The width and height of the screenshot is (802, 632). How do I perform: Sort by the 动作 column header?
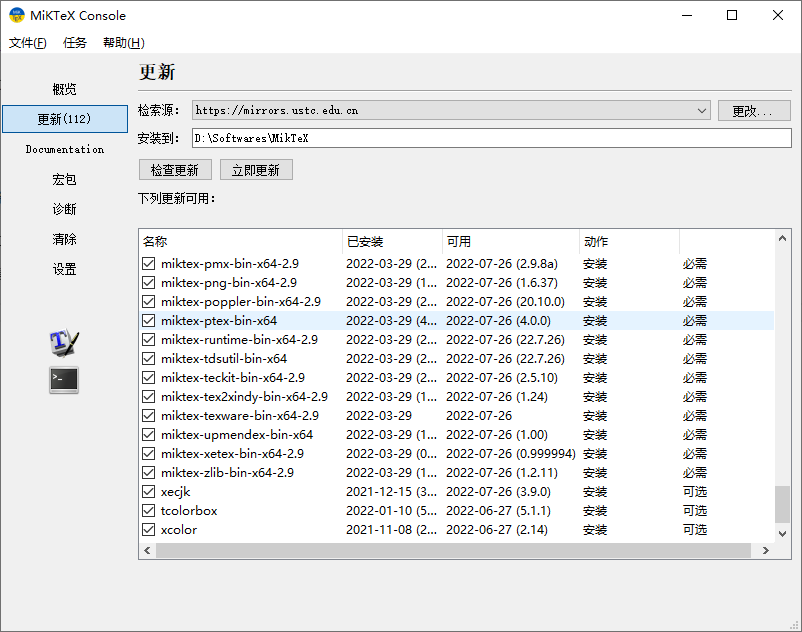[630, 241]
